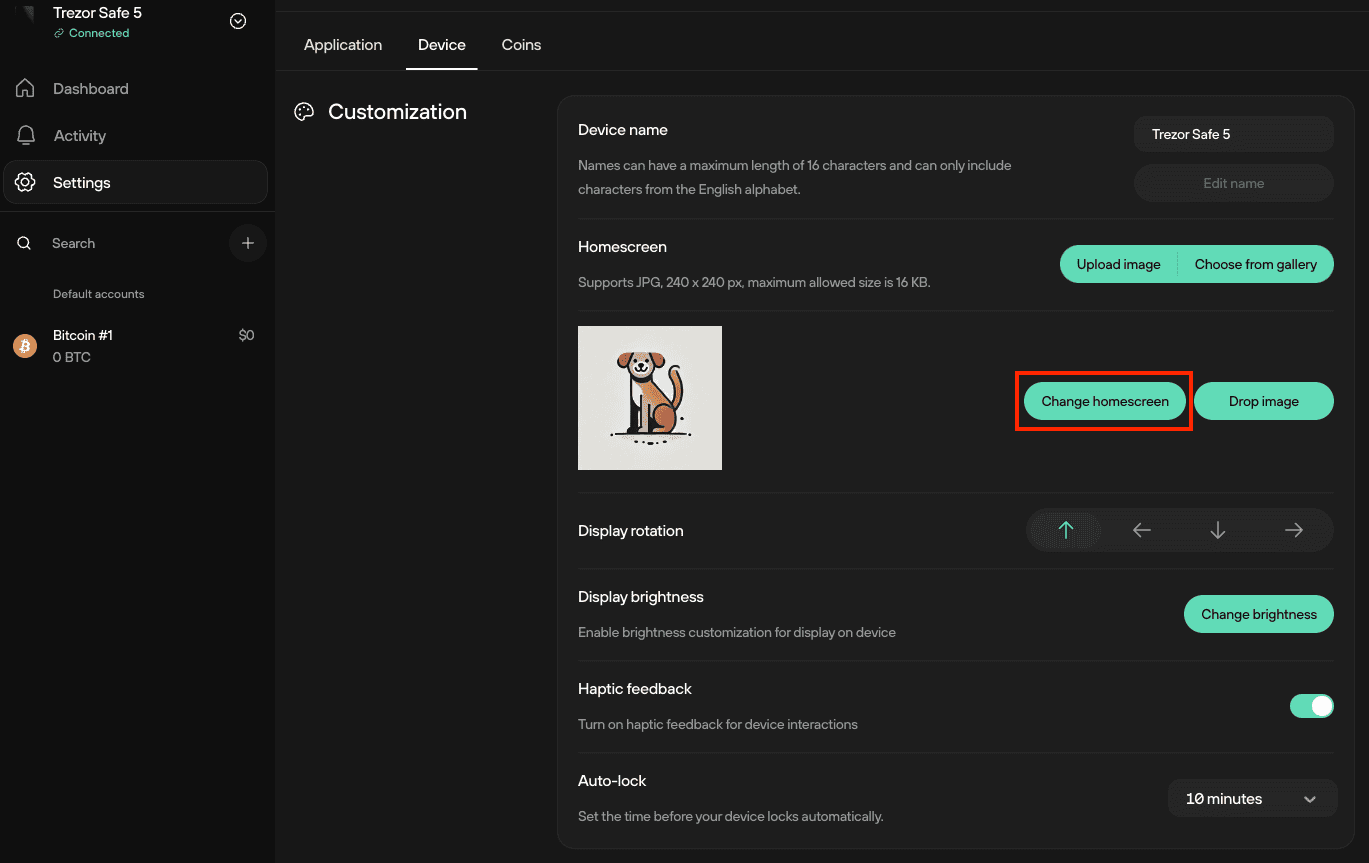Click the Upload image button

(1118, 264)
